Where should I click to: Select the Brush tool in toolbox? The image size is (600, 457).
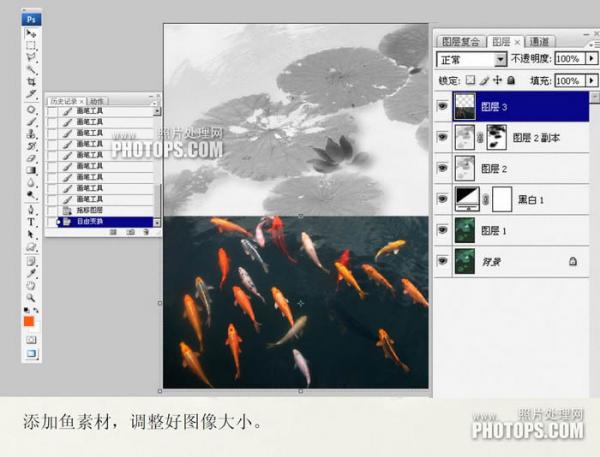31,122
